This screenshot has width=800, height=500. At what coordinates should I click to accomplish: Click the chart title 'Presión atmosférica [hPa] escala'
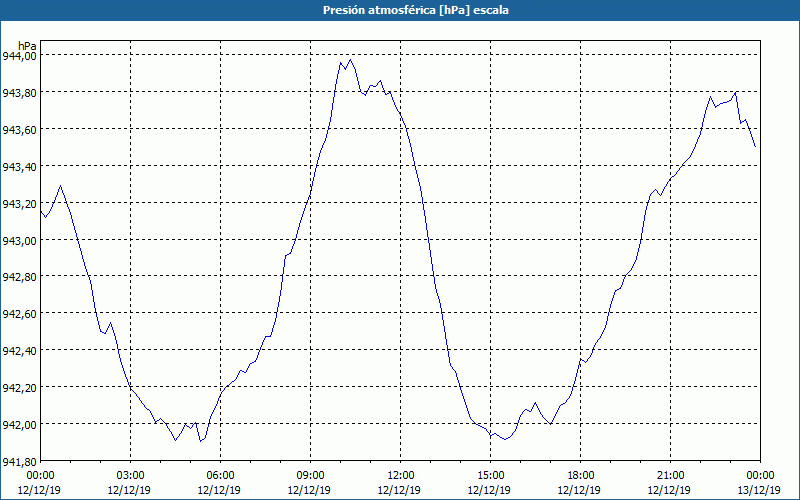[x=416, y=10]
